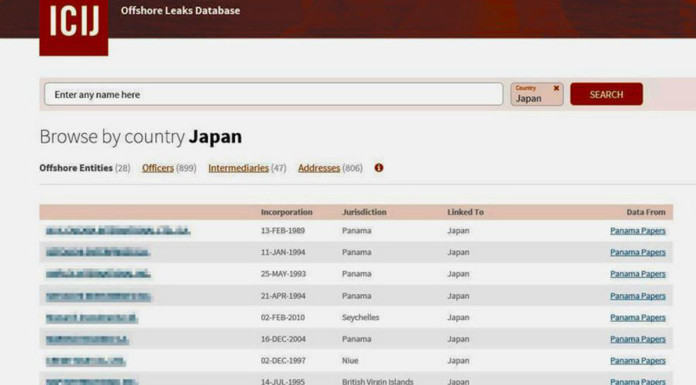Image resolution: width=696 pixels, height=385 pixels.
Task: Open the entity incorporated 13-FEB-1989
Action: coord(118,230)
